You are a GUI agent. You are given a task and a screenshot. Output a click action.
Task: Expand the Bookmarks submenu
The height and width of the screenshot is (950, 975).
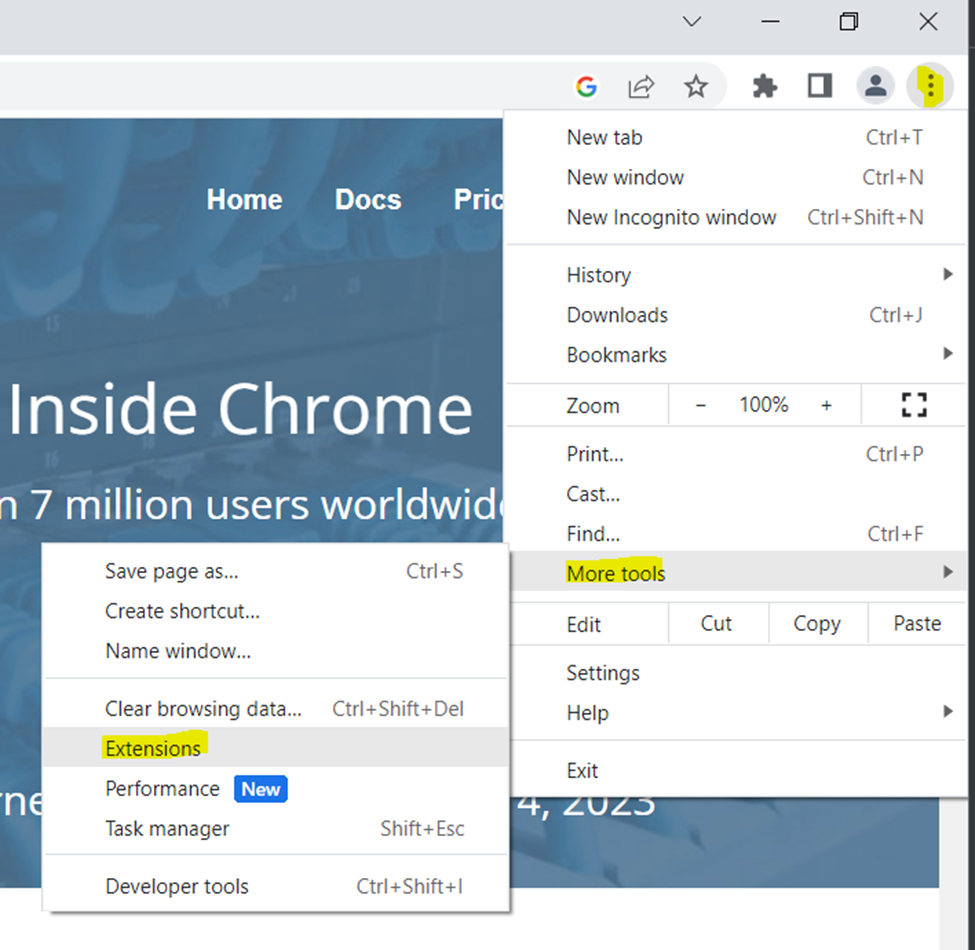[736, 355]
